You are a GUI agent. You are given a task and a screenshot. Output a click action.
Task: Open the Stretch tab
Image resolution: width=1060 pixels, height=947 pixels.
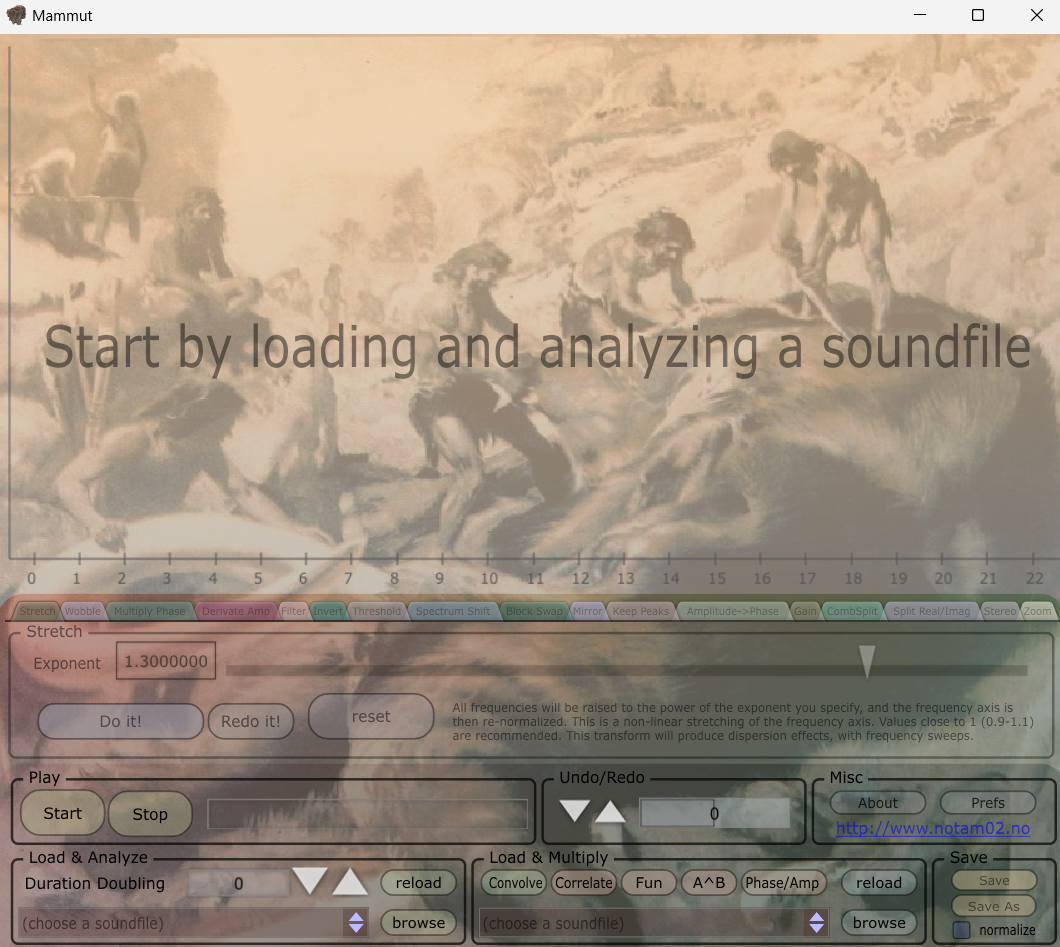[x=37, y=611]
